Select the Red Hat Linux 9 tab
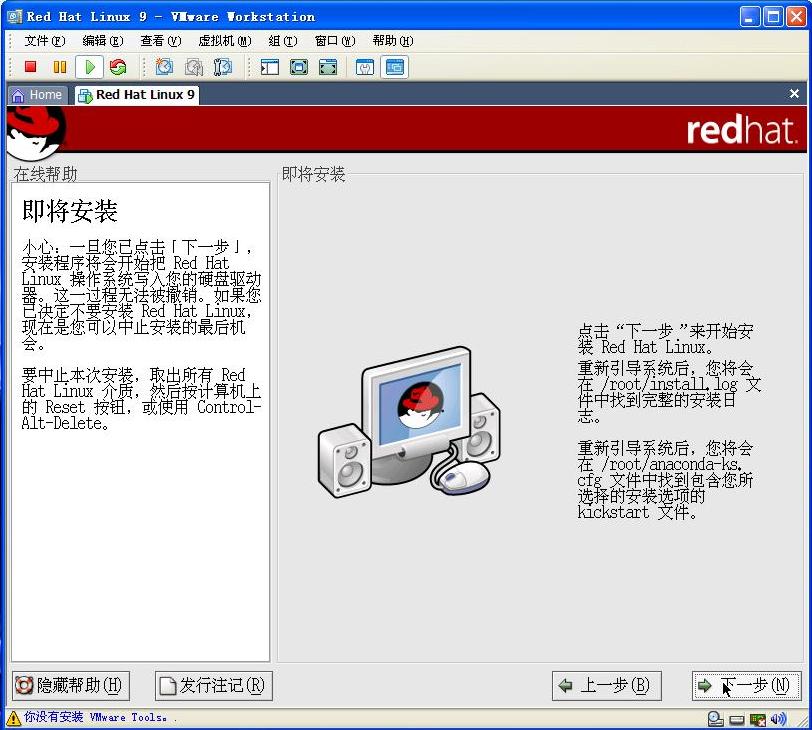The width and height of the screenshot is (812, 730). click(x=136, y=94)
